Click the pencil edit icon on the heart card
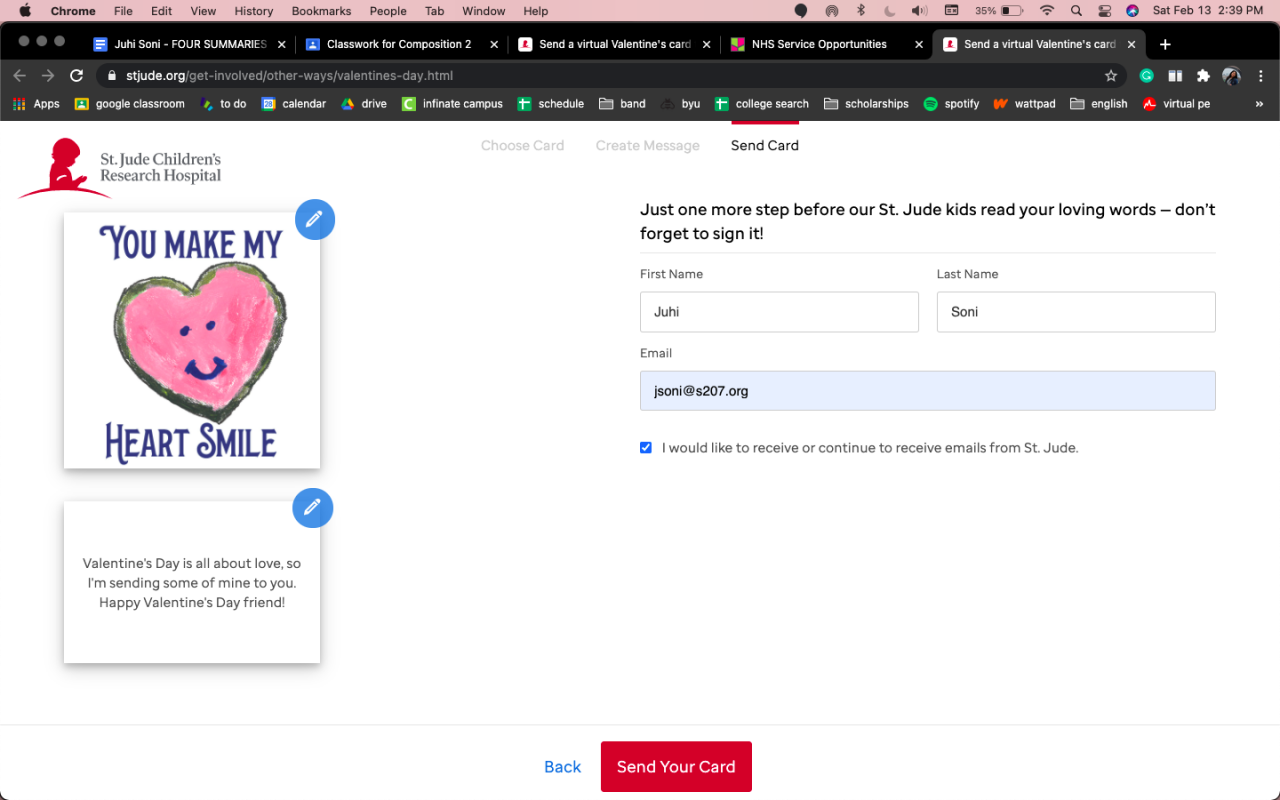 pos(315,219)
